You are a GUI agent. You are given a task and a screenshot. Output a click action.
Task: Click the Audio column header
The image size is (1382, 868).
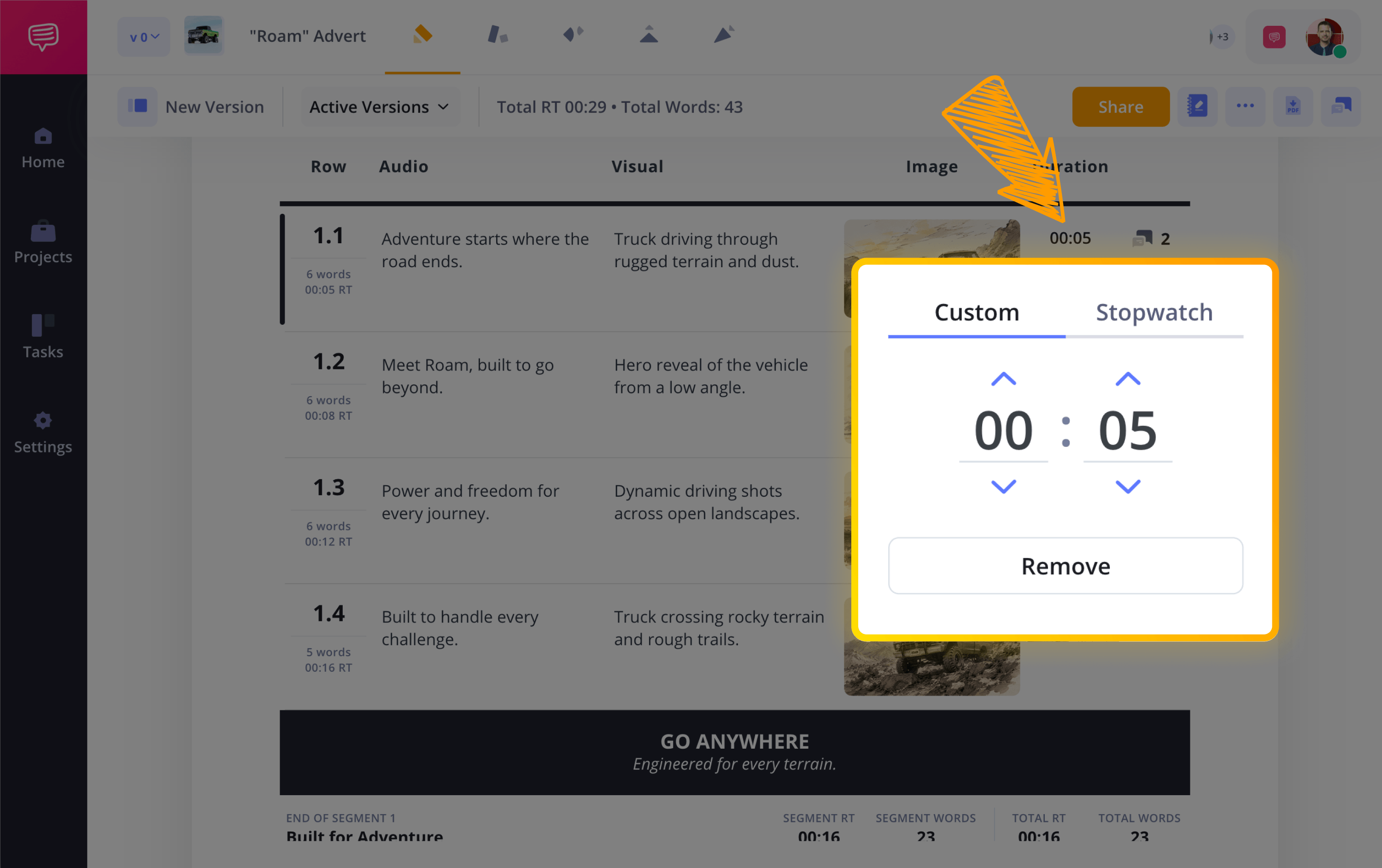pyautogui.click(x=404, y=166)
